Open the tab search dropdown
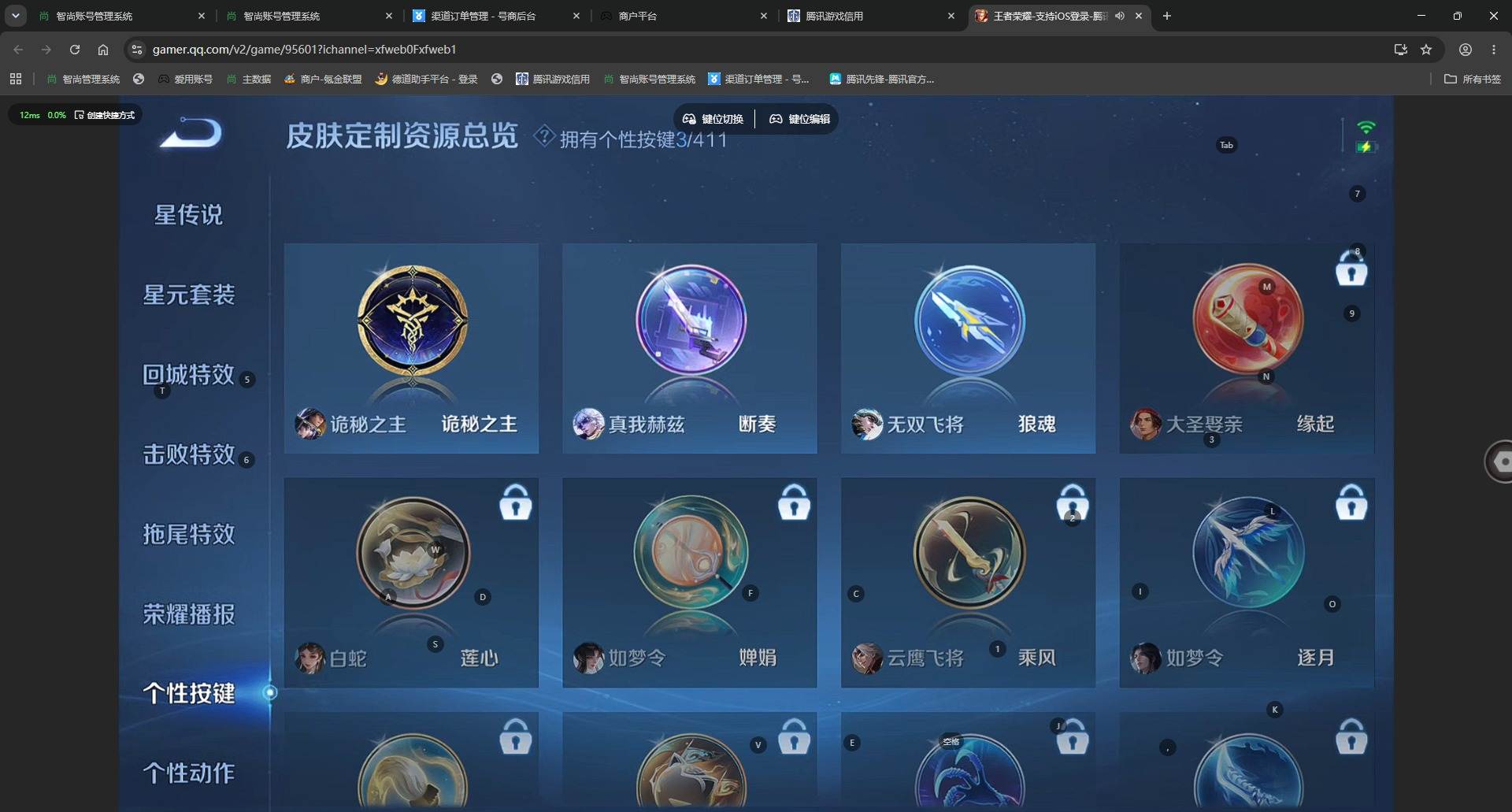 click(x=15, y=16)
